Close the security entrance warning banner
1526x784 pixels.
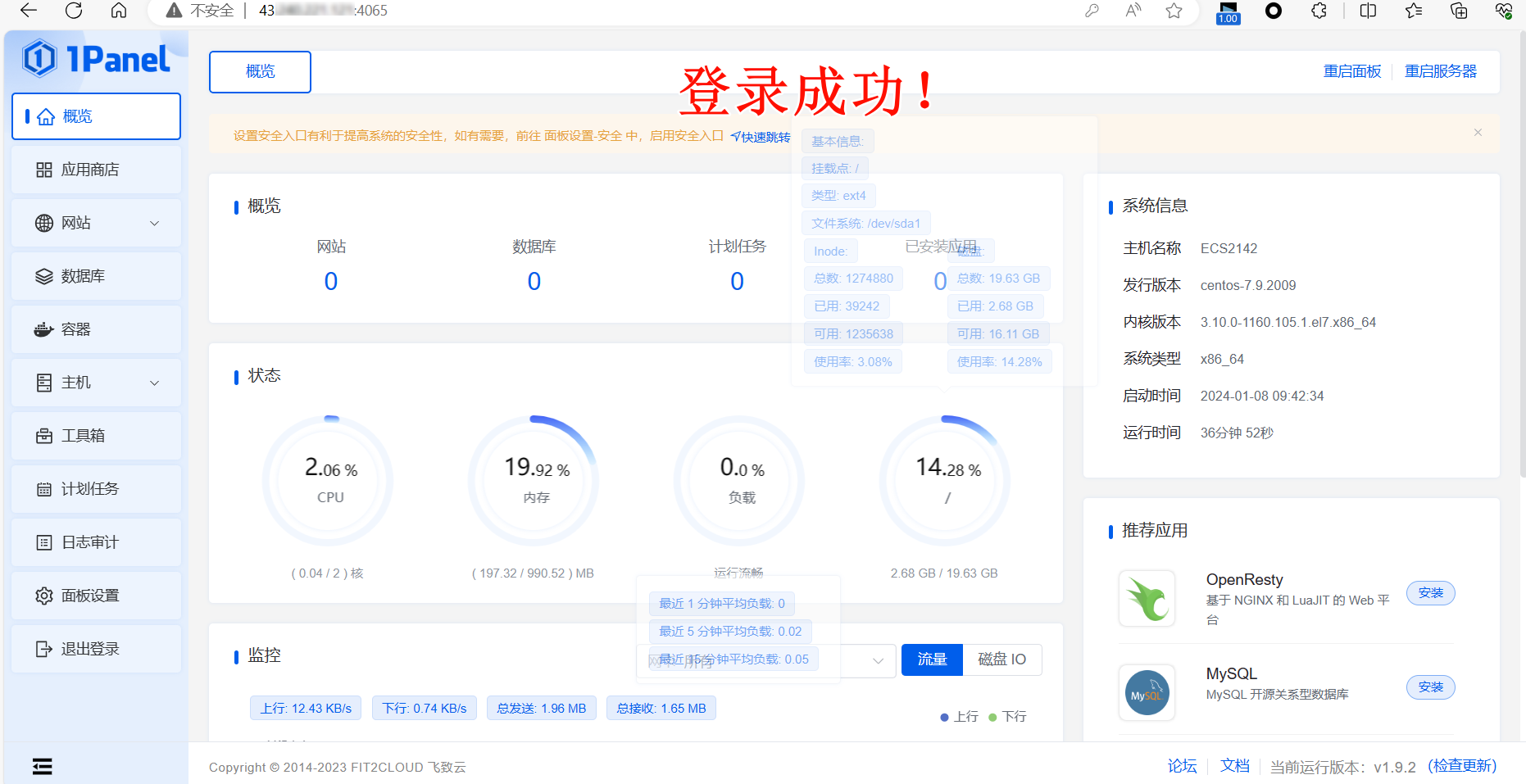[1478, 133]
